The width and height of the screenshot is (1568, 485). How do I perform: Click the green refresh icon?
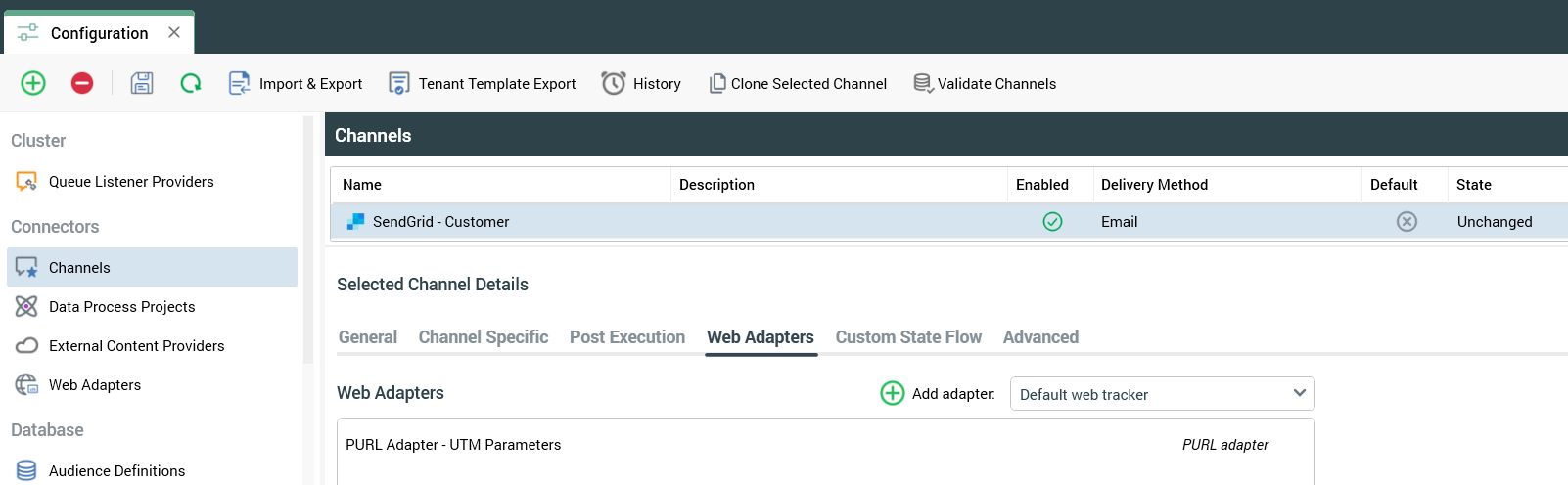click(x=191, y=83)
